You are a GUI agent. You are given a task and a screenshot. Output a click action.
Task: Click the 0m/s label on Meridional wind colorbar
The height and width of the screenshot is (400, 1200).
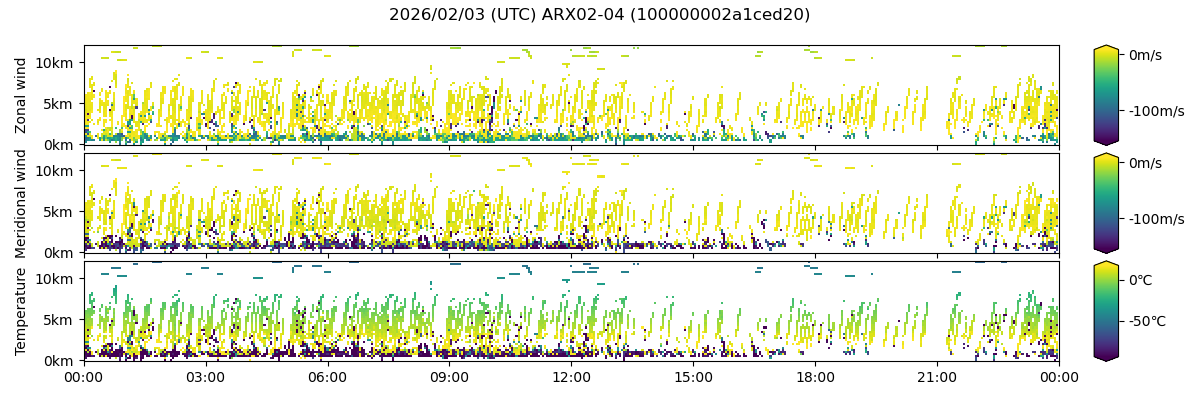(1145, 163)
